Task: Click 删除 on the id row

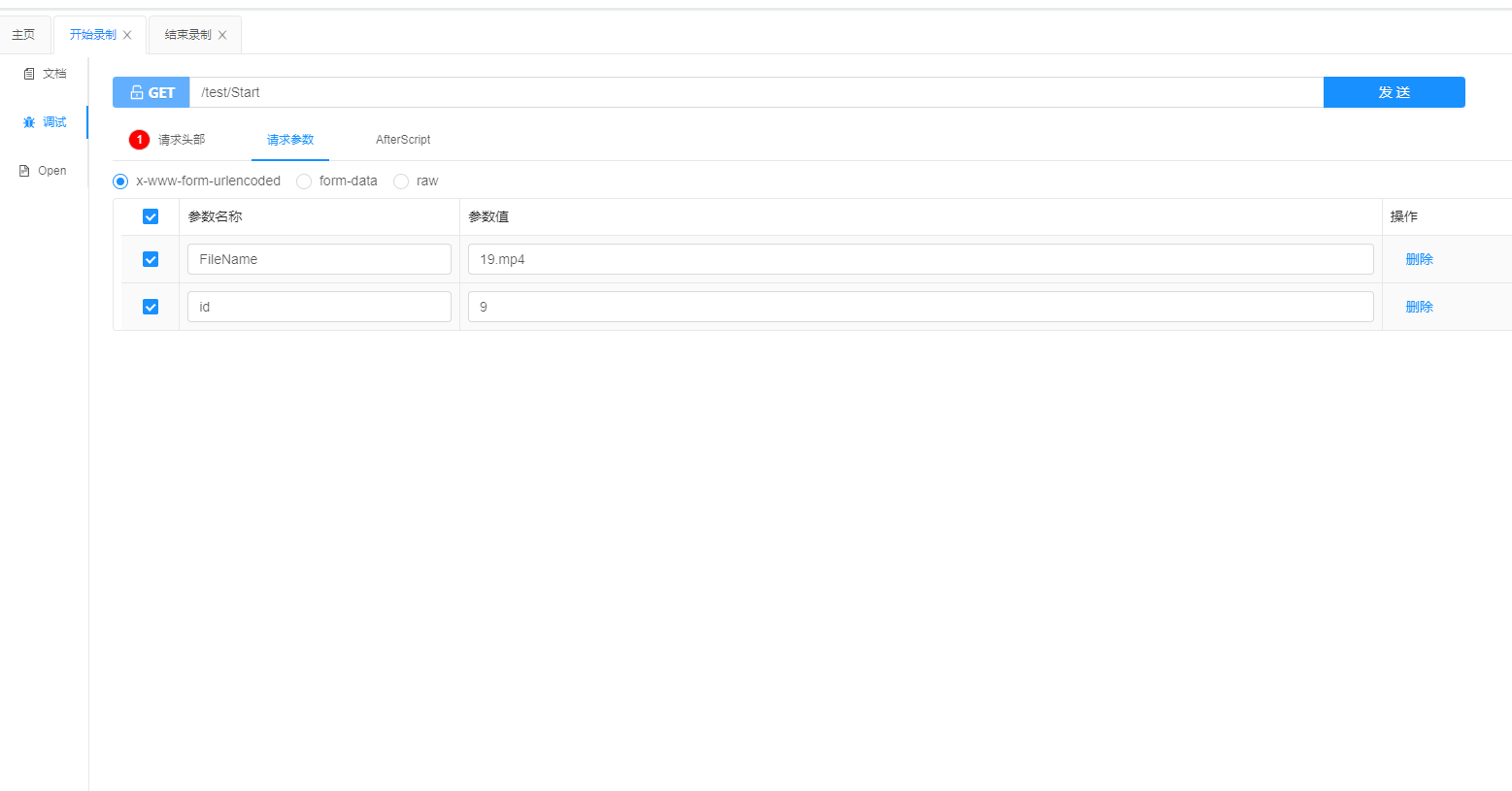Action: point(1419,306)
